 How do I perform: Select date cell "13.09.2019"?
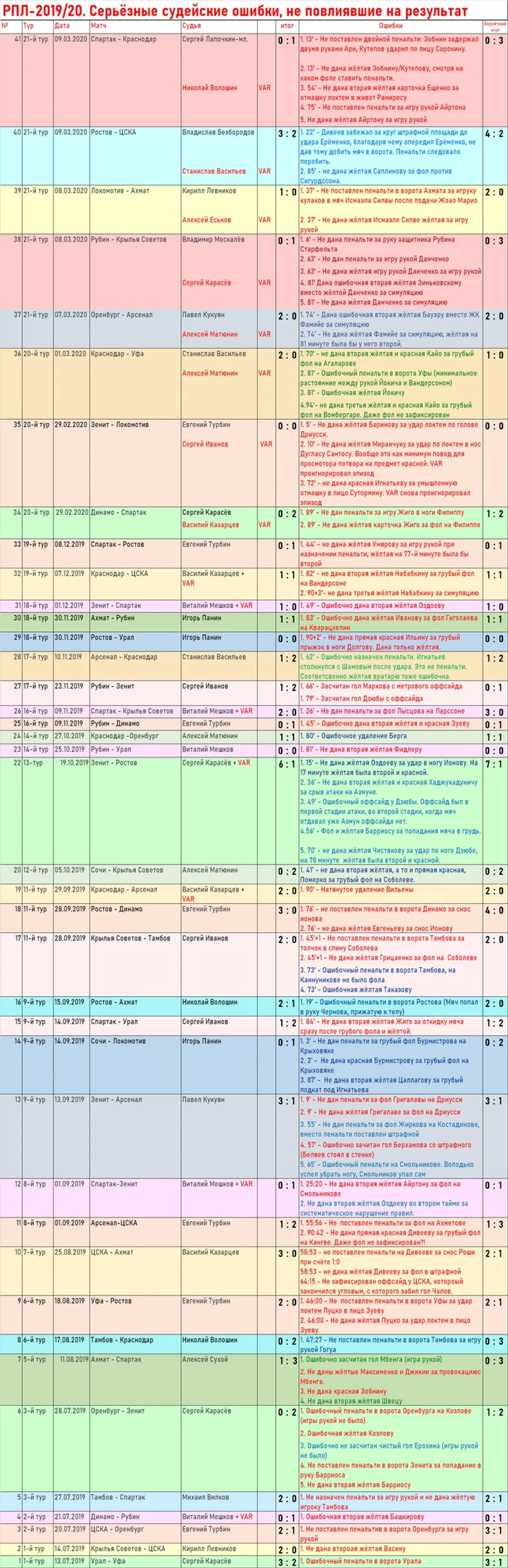[71, 1100]
